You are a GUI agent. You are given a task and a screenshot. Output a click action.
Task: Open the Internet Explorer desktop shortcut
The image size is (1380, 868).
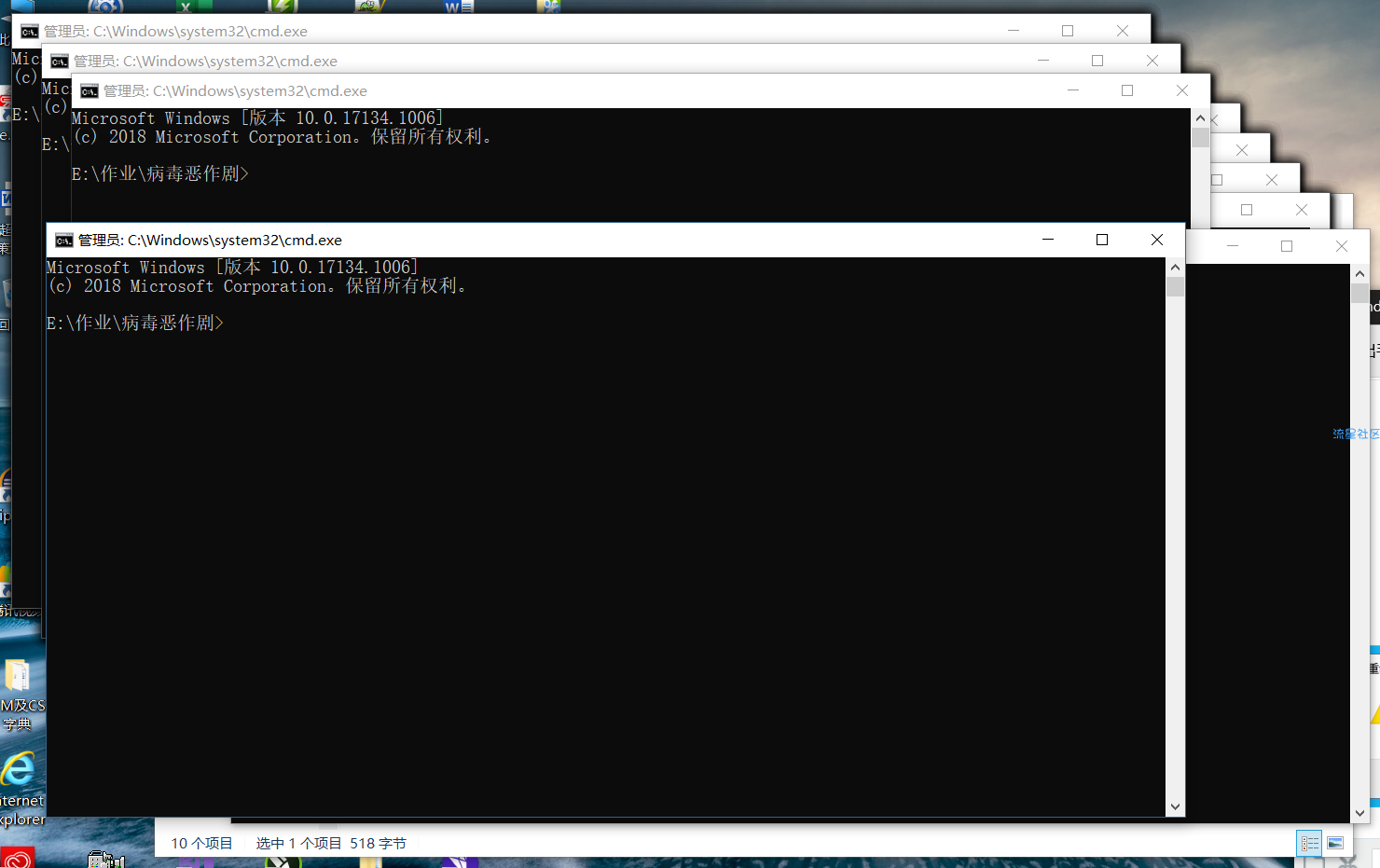(19, 772)
